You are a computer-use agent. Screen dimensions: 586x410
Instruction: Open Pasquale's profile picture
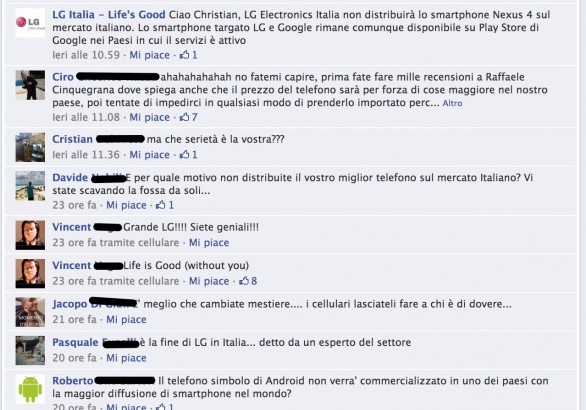[x=30, y=351]
